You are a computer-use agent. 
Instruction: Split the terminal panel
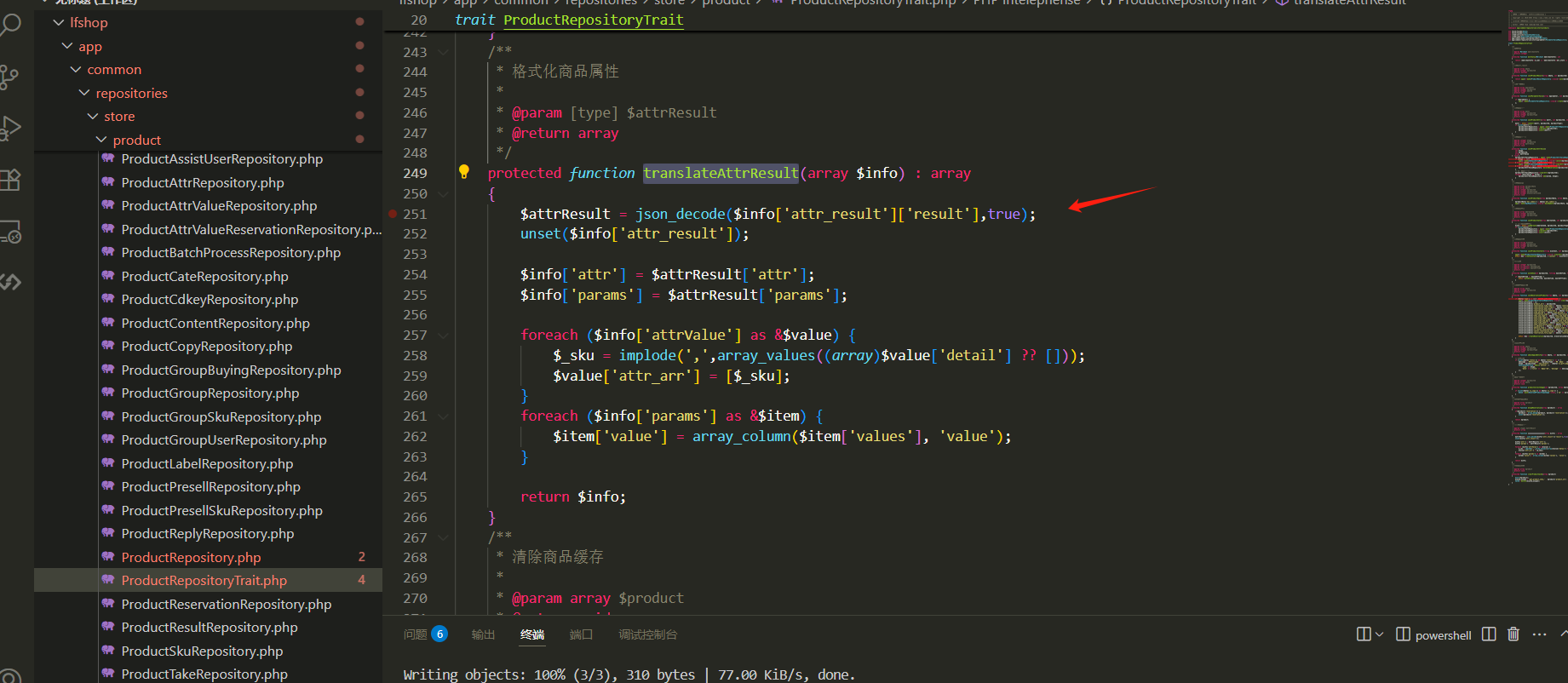tap(1489, 634)
